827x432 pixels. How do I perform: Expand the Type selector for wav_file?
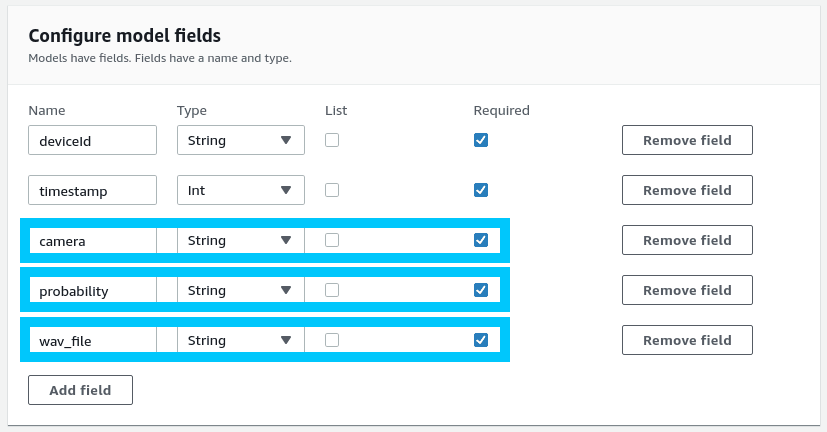click(240, 340)
